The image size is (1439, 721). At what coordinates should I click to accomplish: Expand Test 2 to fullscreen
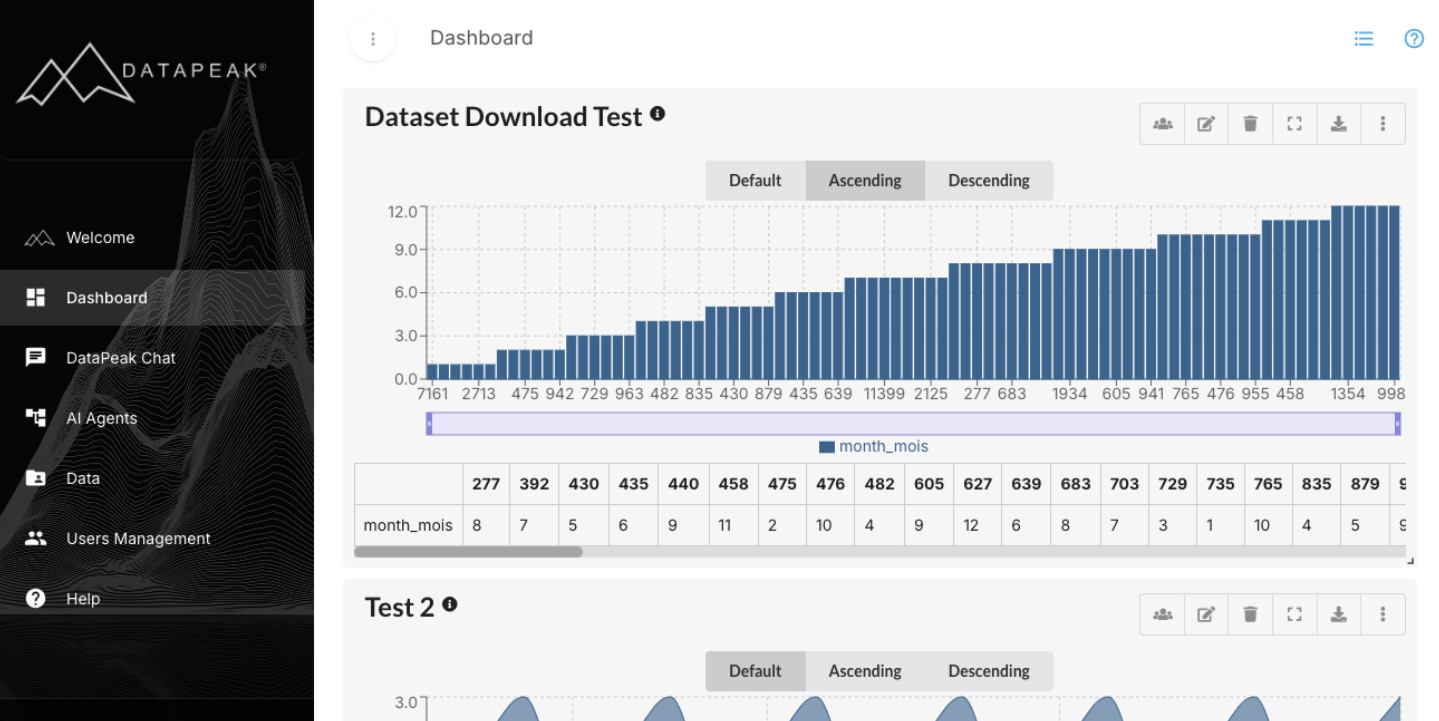click(1294, 613)
